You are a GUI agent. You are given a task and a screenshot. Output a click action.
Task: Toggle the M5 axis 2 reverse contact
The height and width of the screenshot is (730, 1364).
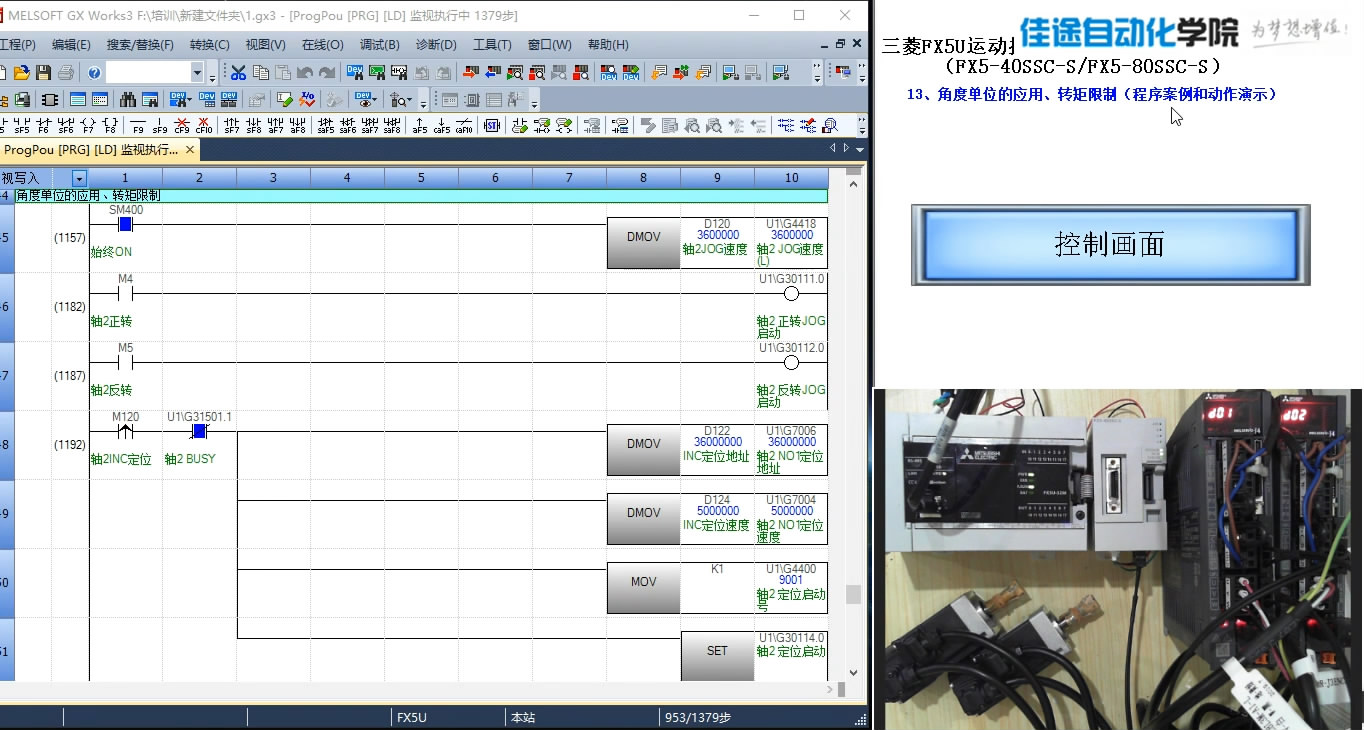pyautogui.click(x=125, y=363)
